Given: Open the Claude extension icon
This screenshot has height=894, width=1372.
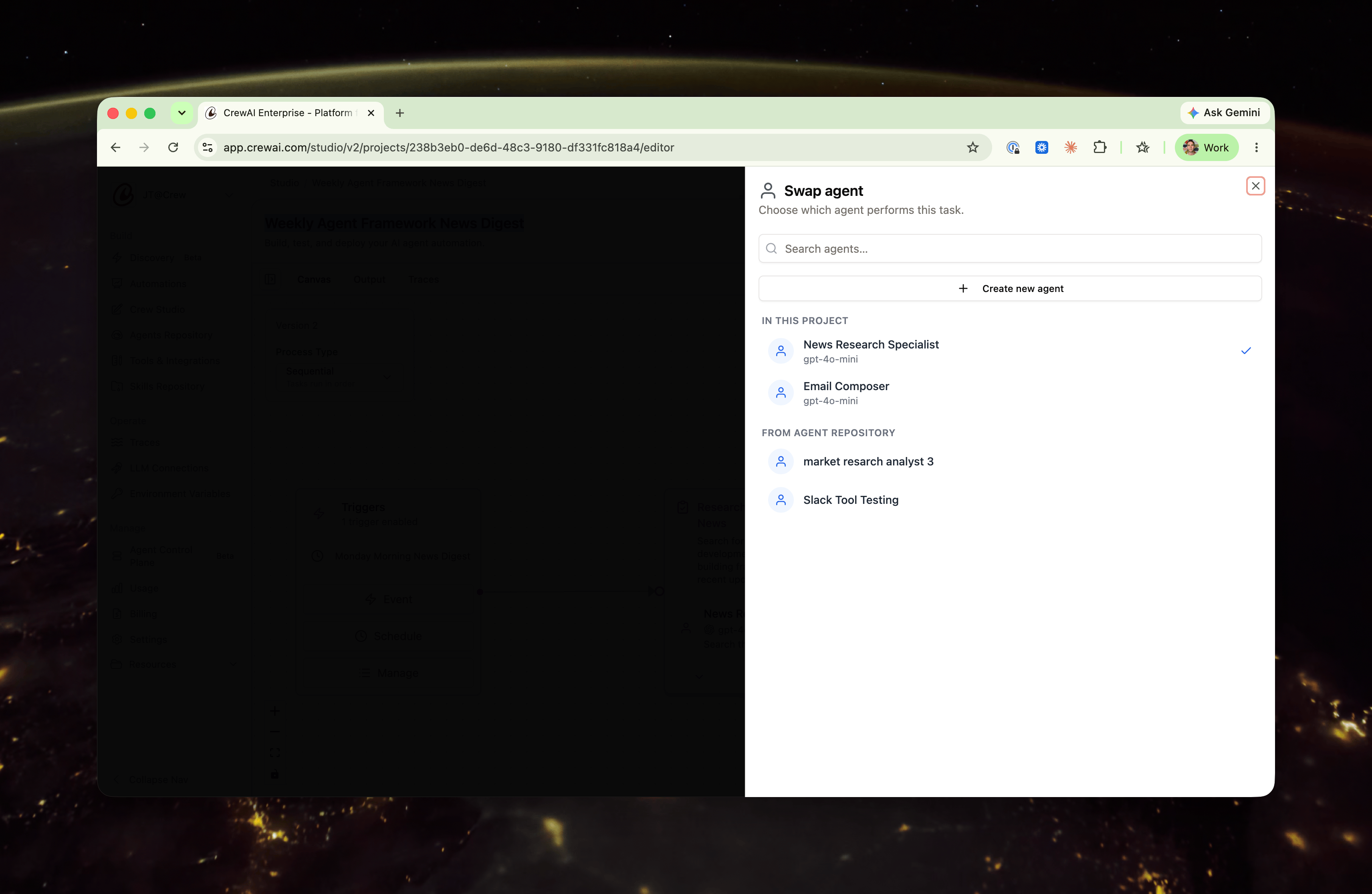Looking at the screenshot, I should click(1071, 147).
